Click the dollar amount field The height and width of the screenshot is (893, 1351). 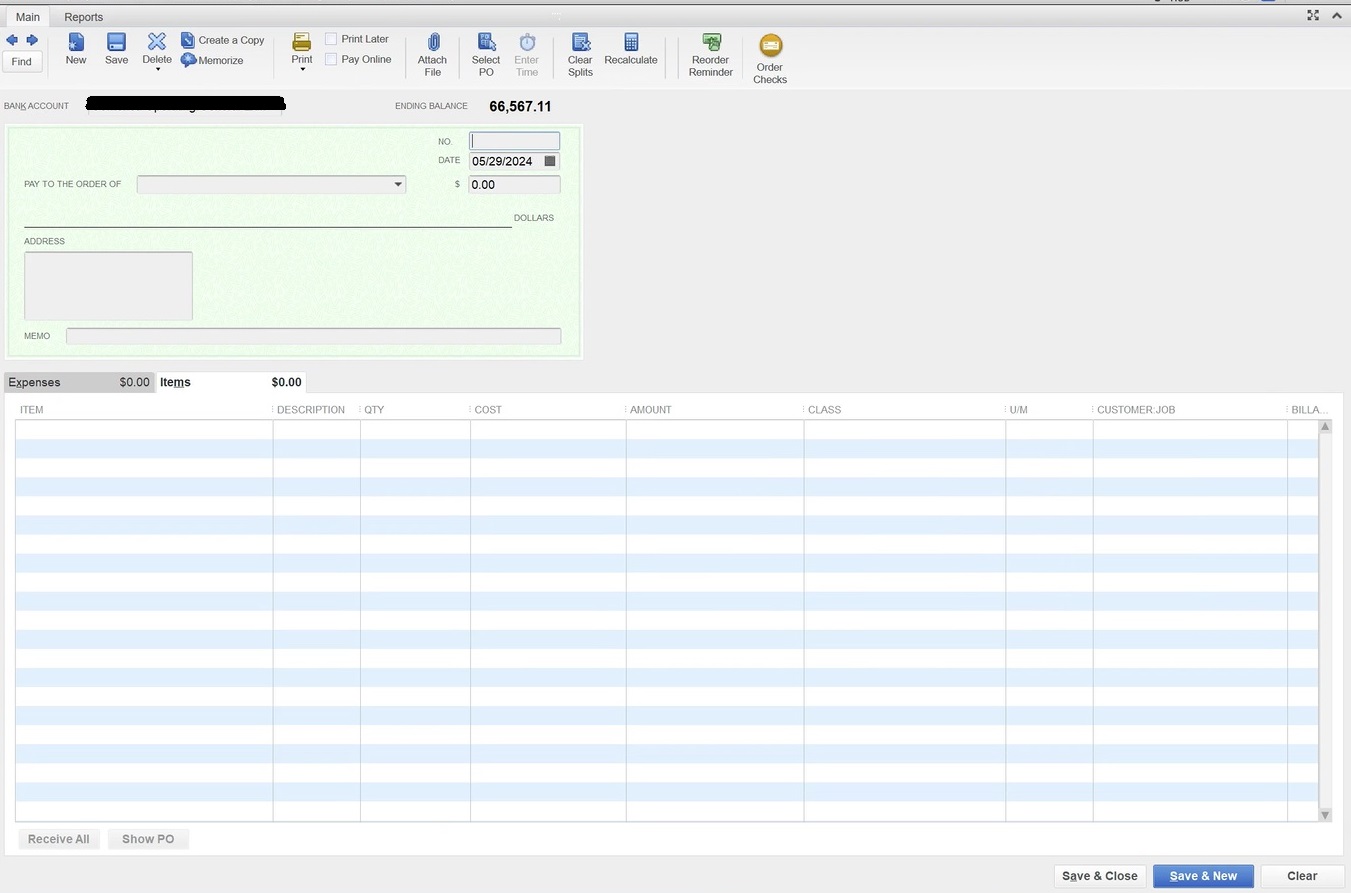pos(515,184)
